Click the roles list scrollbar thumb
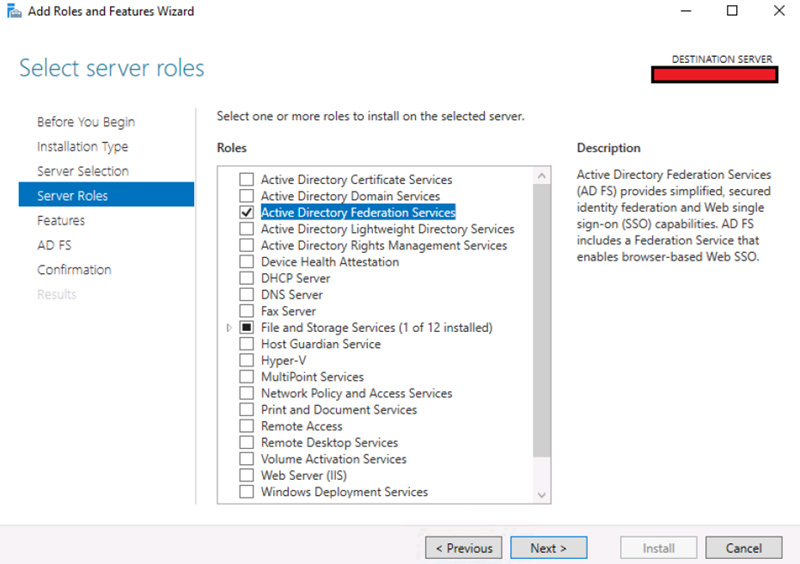800x564 pixels. tap(542, 321)
